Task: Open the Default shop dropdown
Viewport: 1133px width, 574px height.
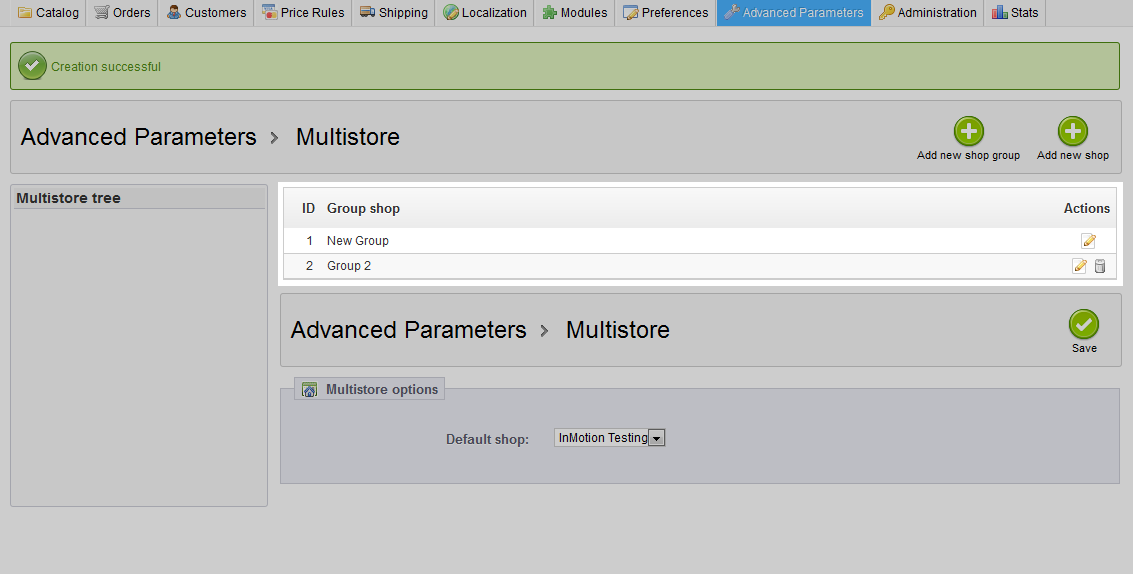Action: pyautogui.click(x=609, y=437)
